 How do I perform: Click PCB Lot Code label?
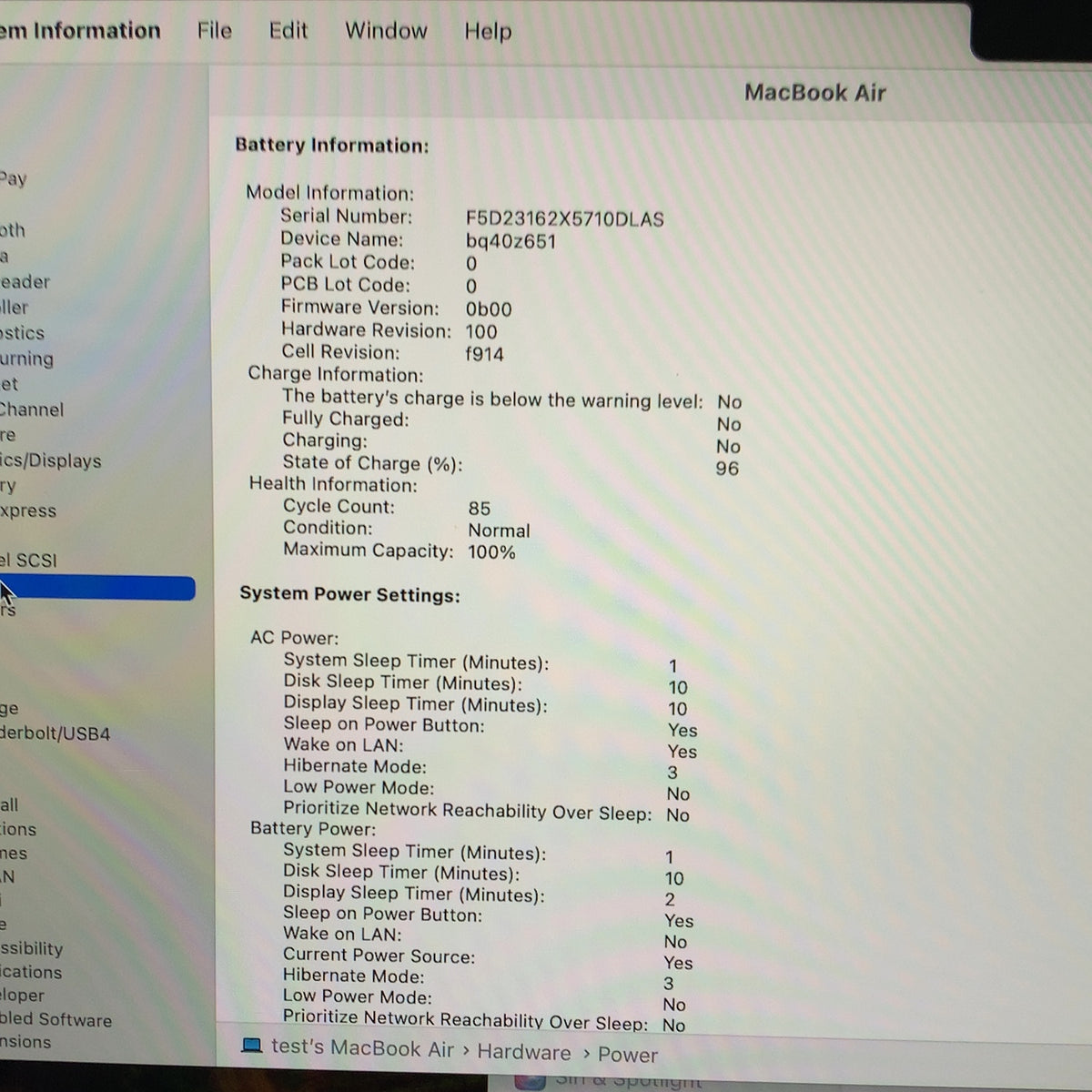[346, 284]
